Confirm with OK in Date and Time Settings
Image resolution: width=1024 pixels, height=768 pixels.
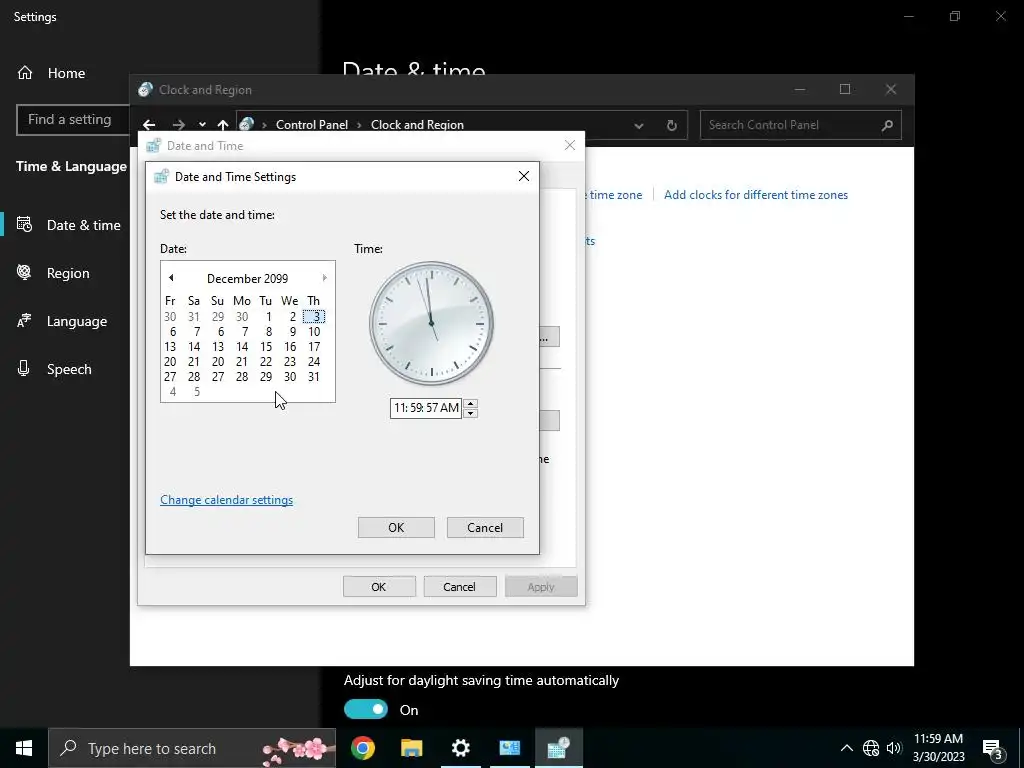pyautogui.click(x=396, y=528)
